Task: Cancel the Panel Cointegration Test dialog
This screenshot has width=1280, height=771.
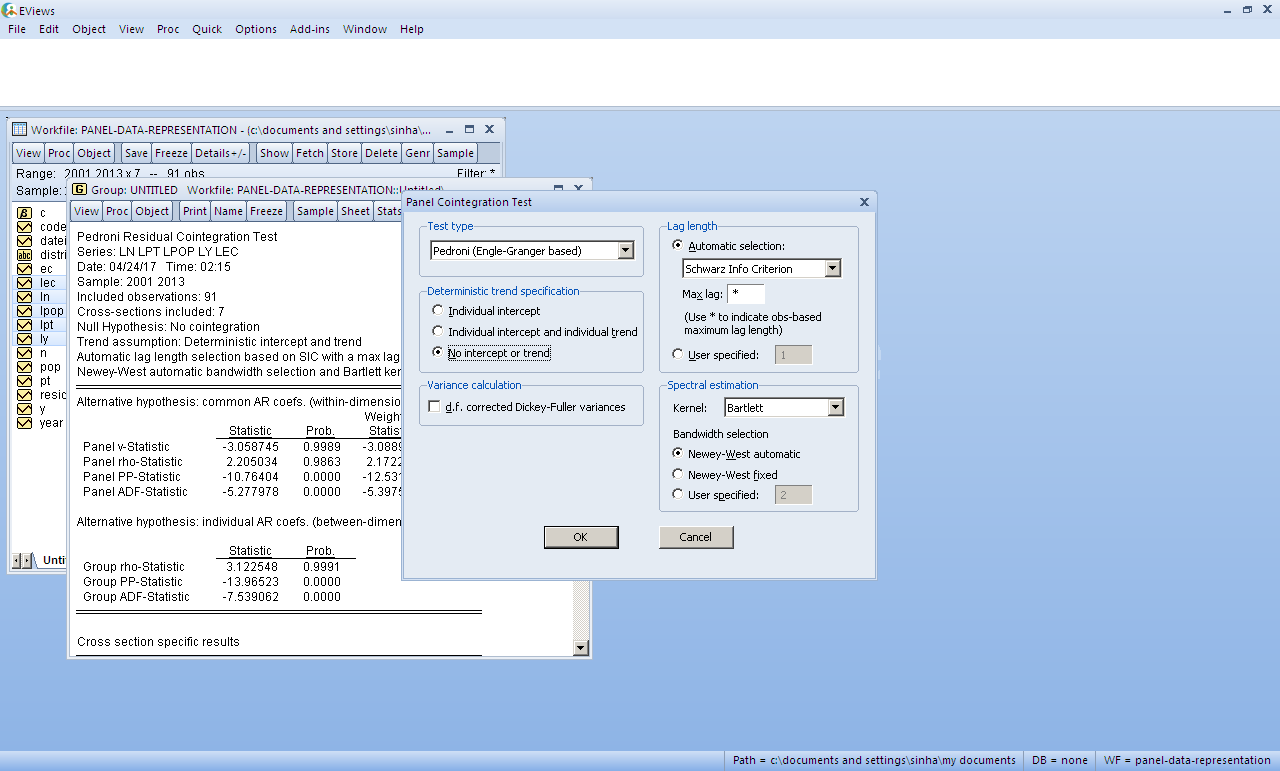Action: (696, 537)
